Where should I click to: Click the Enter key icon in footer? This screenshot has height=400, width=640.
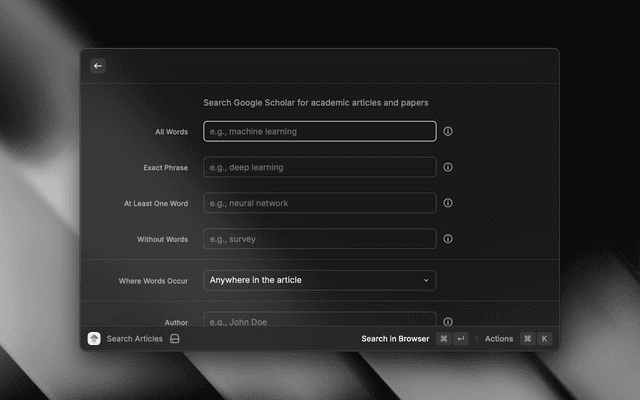pos(460,339)
